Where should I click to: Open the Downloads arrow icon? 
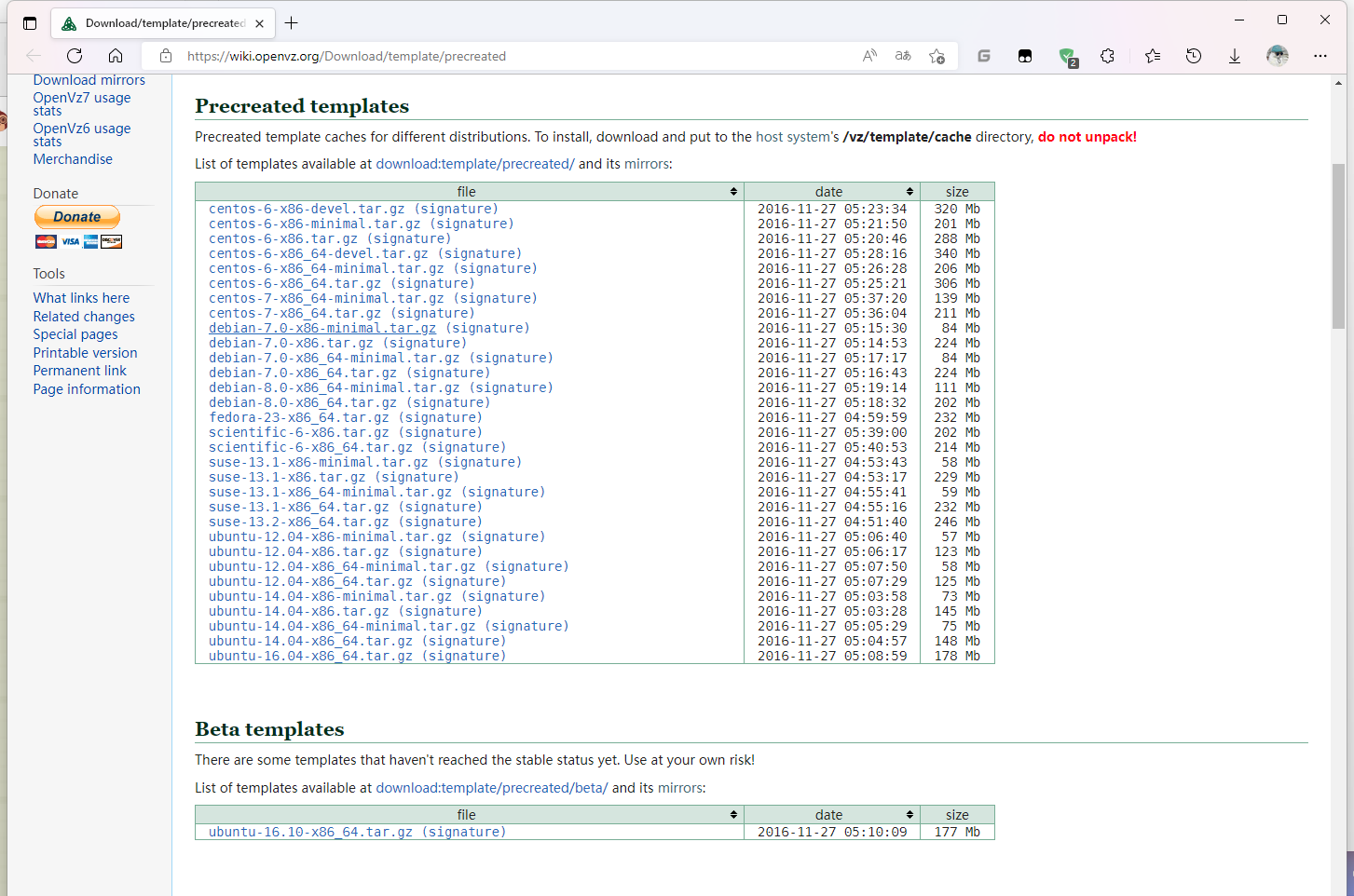point(1235,56)
